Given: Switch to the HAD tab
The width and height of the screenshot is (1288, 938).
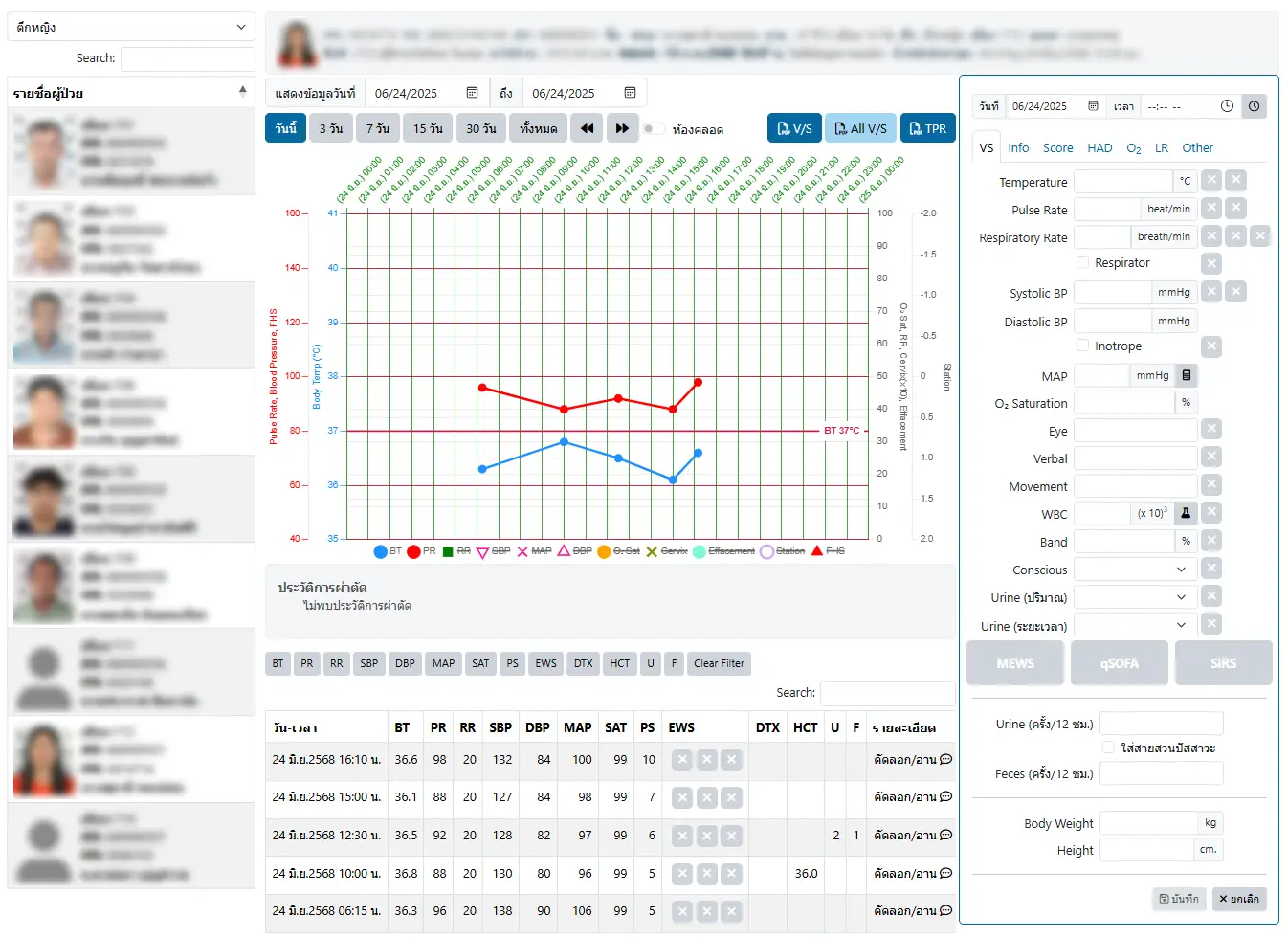Looking at the screenshot, I should (1099, 148).
